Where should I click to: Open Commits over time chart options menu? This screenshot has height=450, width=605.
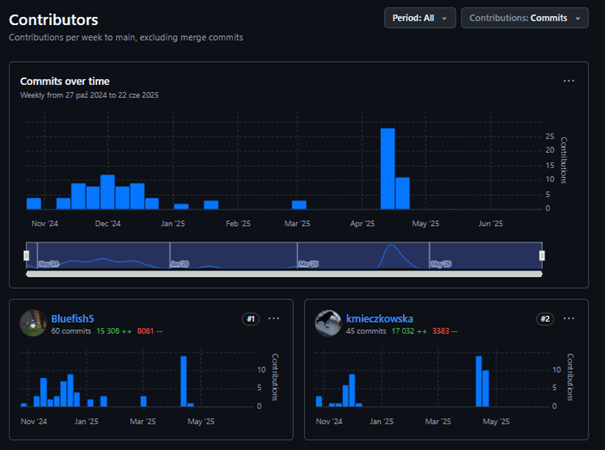tap(569, 81)
